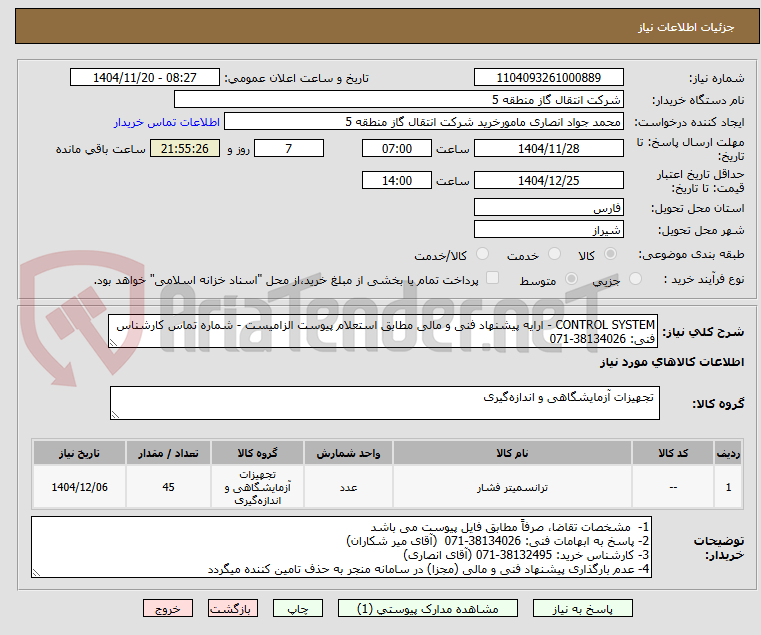This screenshot has width=761, height=635.
Task: Click the تعداد / مقدار column header
Action: click(168, 453)
